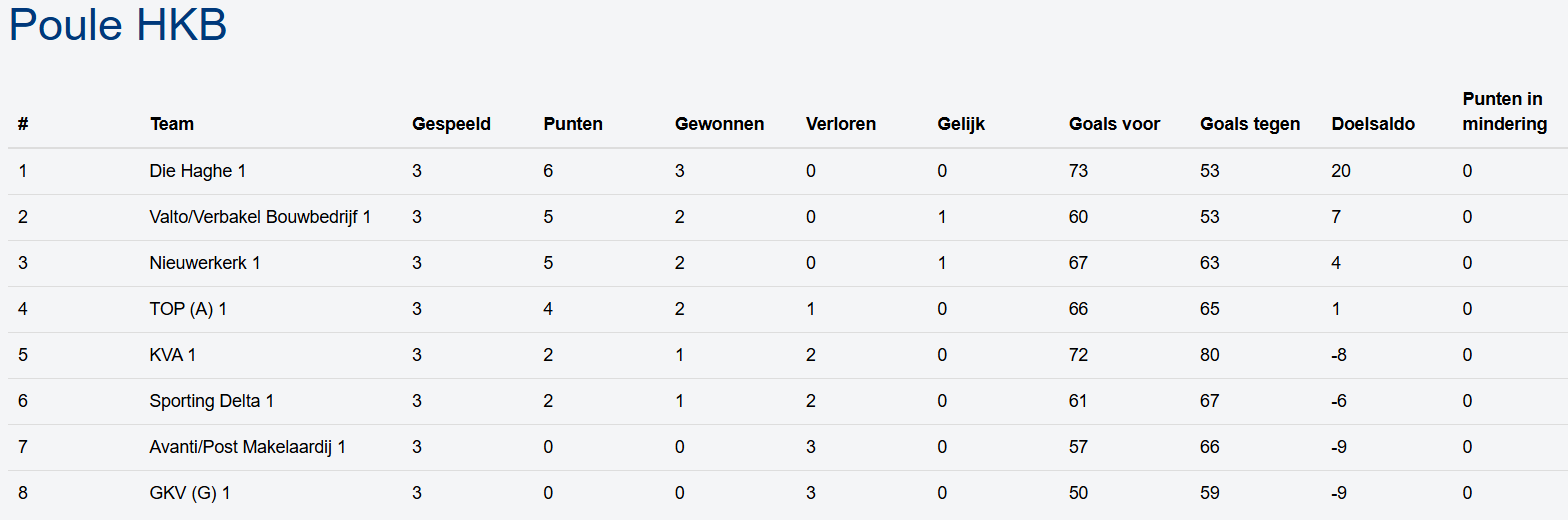Click the Gelijk column header
The height and width of the screenshot is (520, 1568).
click(961, 124)
